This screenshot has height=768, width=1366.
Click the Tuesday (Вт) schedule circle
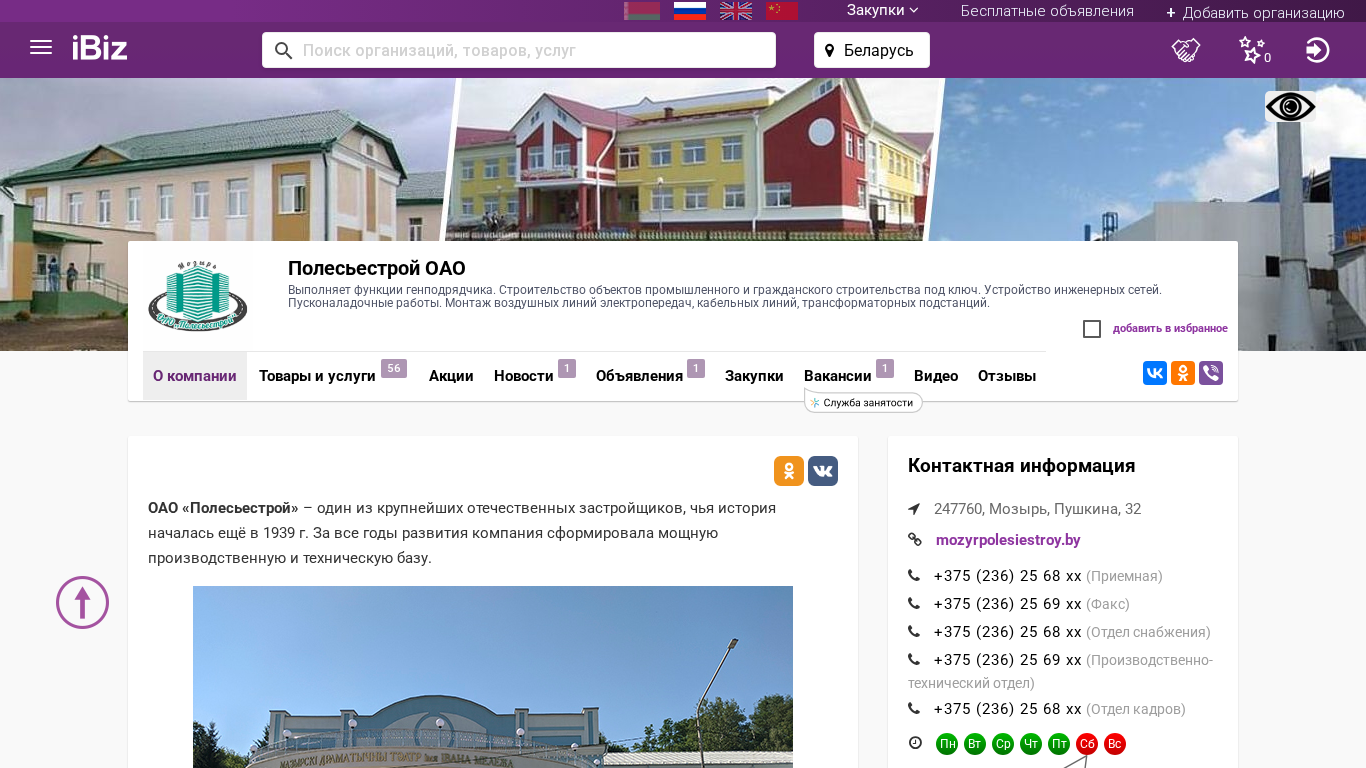[x=975, y=744]
